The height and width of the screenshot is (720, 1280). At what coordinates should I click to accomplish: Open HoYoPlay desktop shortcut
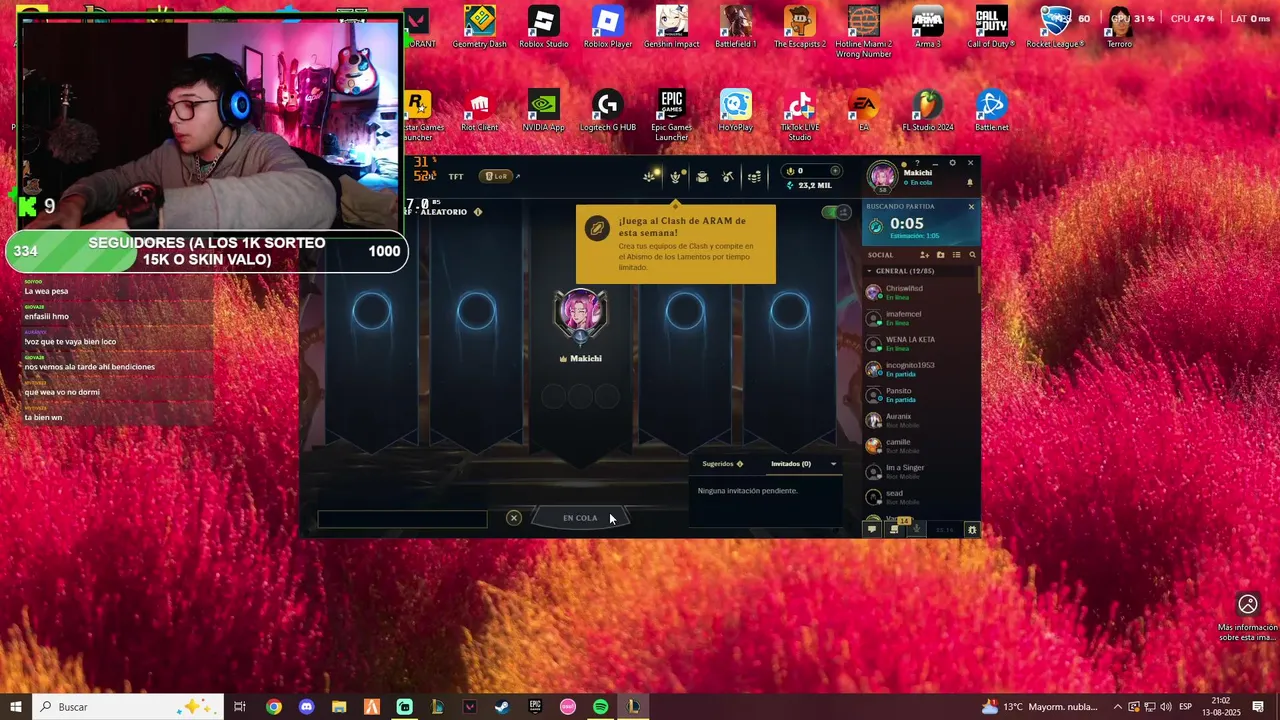pos(736,111)
